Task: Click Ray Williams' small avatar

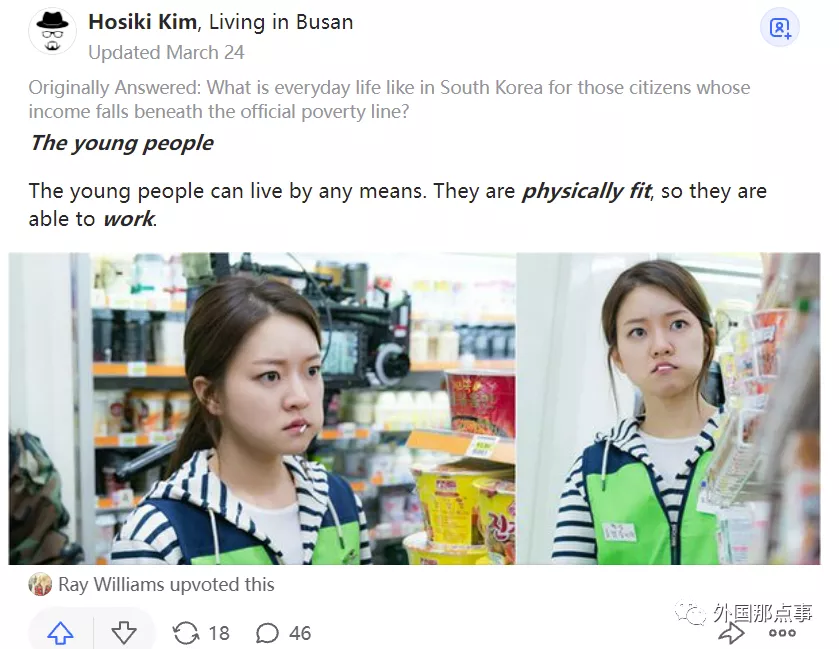Action: coord(40,584)
